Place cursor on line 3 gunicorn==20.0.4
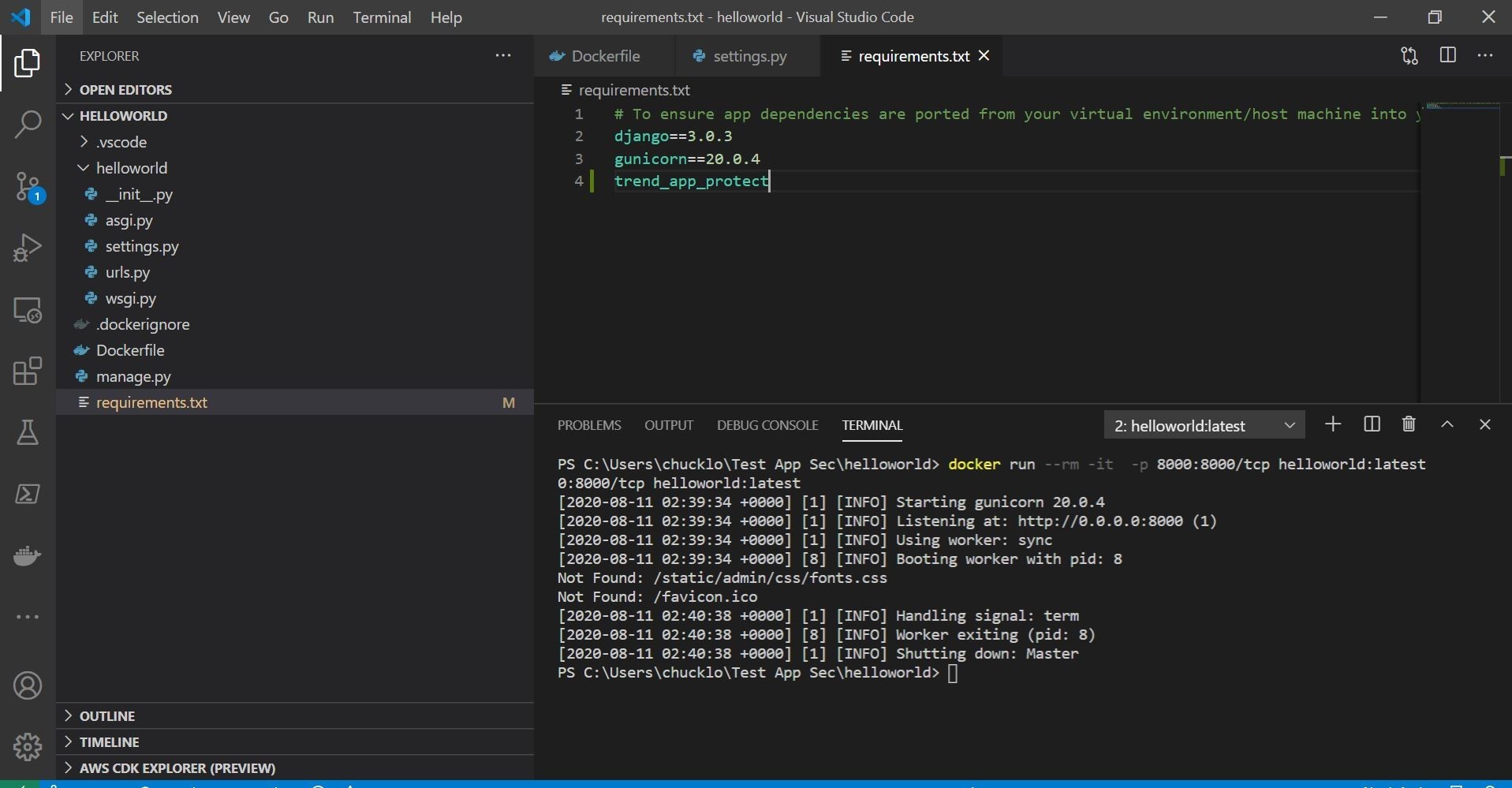Viewport: 1512px width, 788px height. point(686,159)
